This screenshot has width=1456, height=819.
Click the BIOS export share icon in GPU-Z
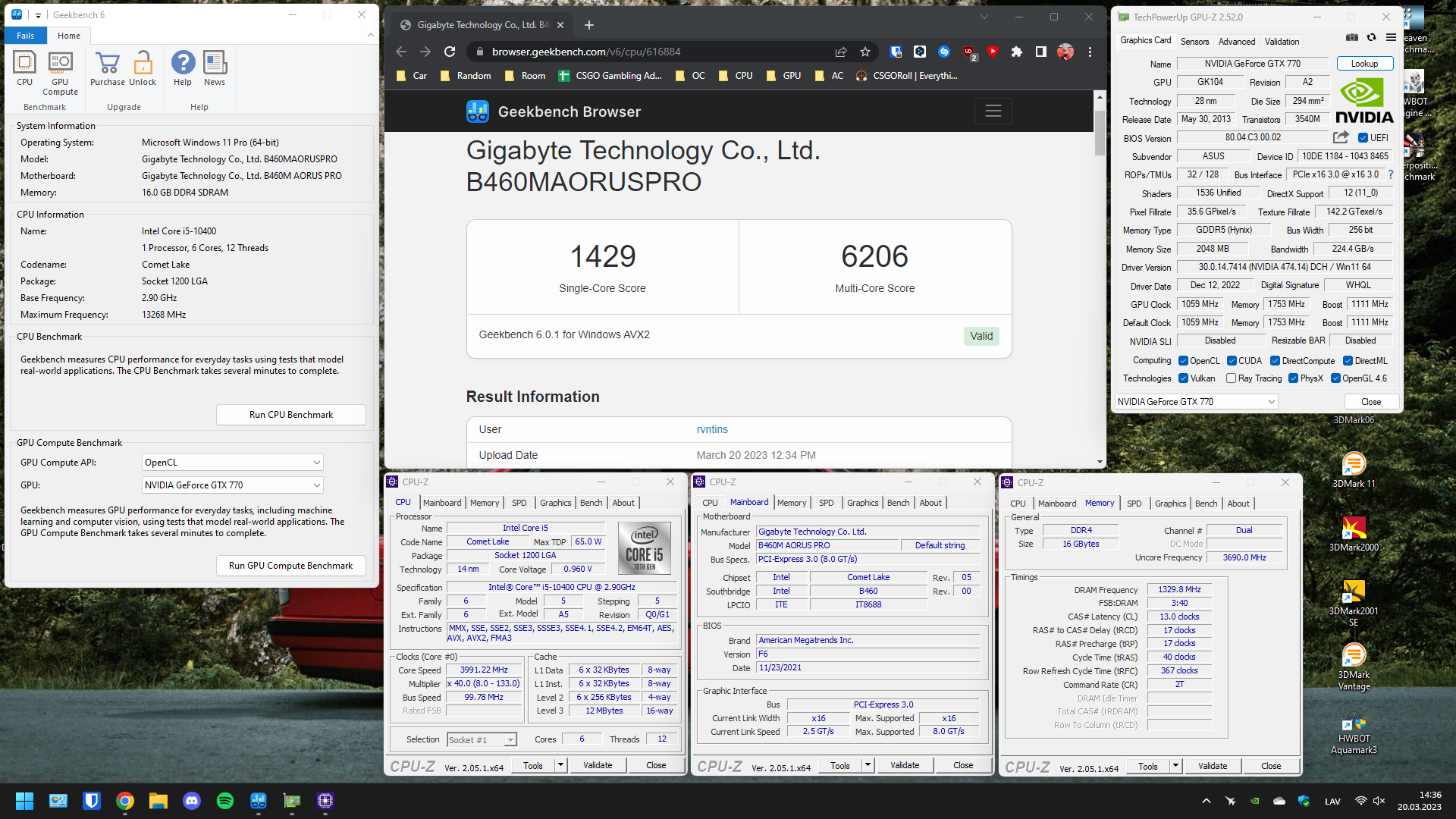pyautogui.click(x=1341, y=137)
